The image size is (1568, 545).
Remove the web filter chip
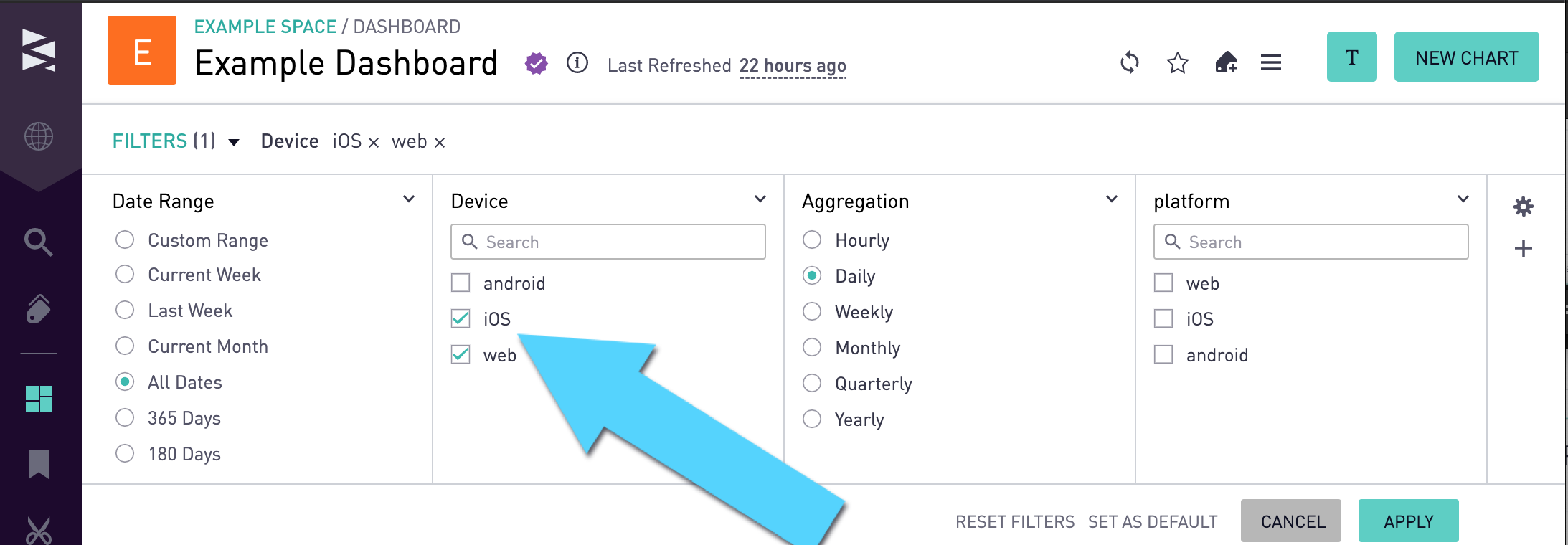(x=438, y=142)
